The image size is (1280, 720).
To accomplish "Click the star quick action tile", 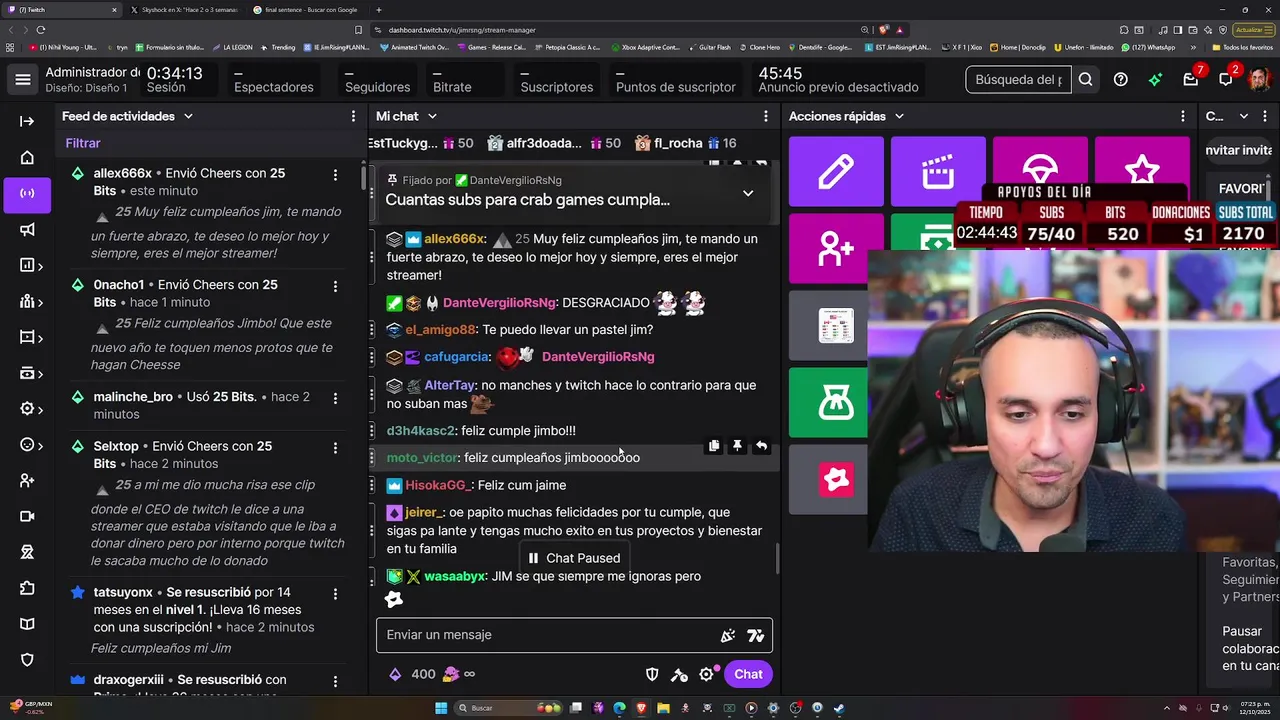I will coord(1142,167).
